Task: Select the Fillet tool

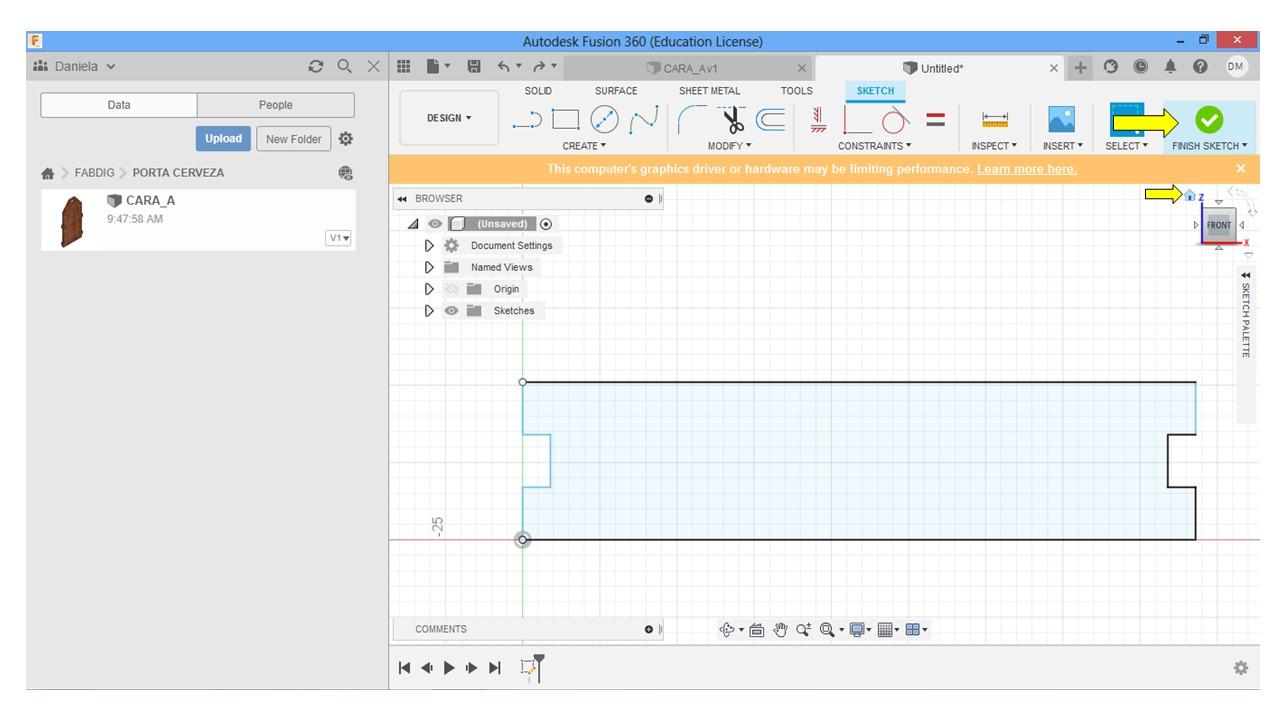Action: [x=692, y=120]
